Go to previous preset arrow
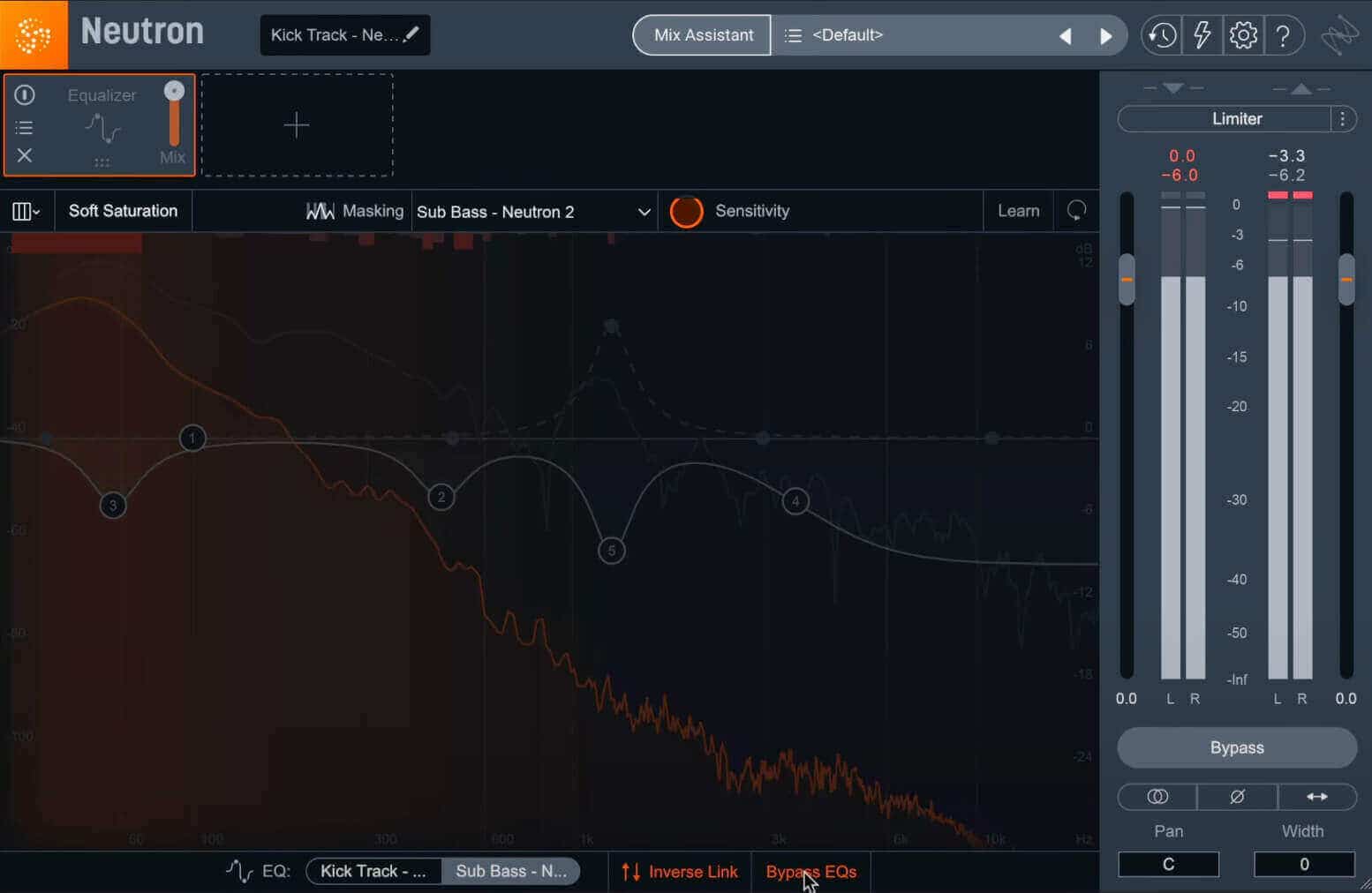Screen dimensions: 1372x893 coord(1065,36)
